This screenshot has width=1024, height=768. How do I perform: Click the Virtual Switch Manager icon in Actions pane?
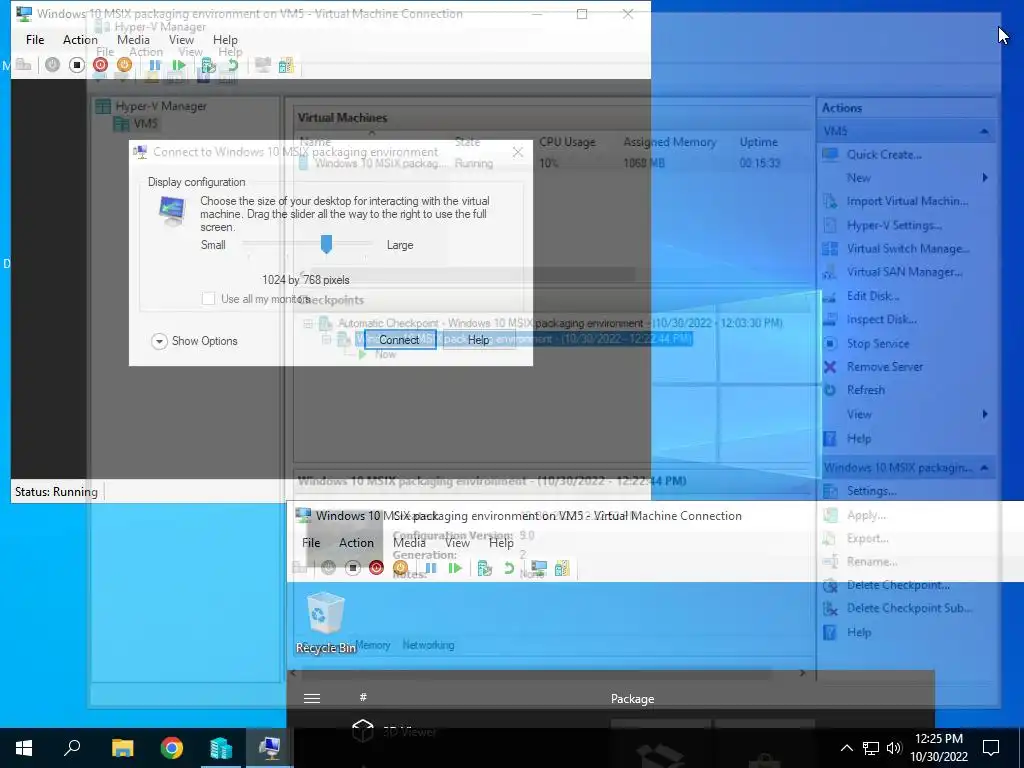[830, 248]
